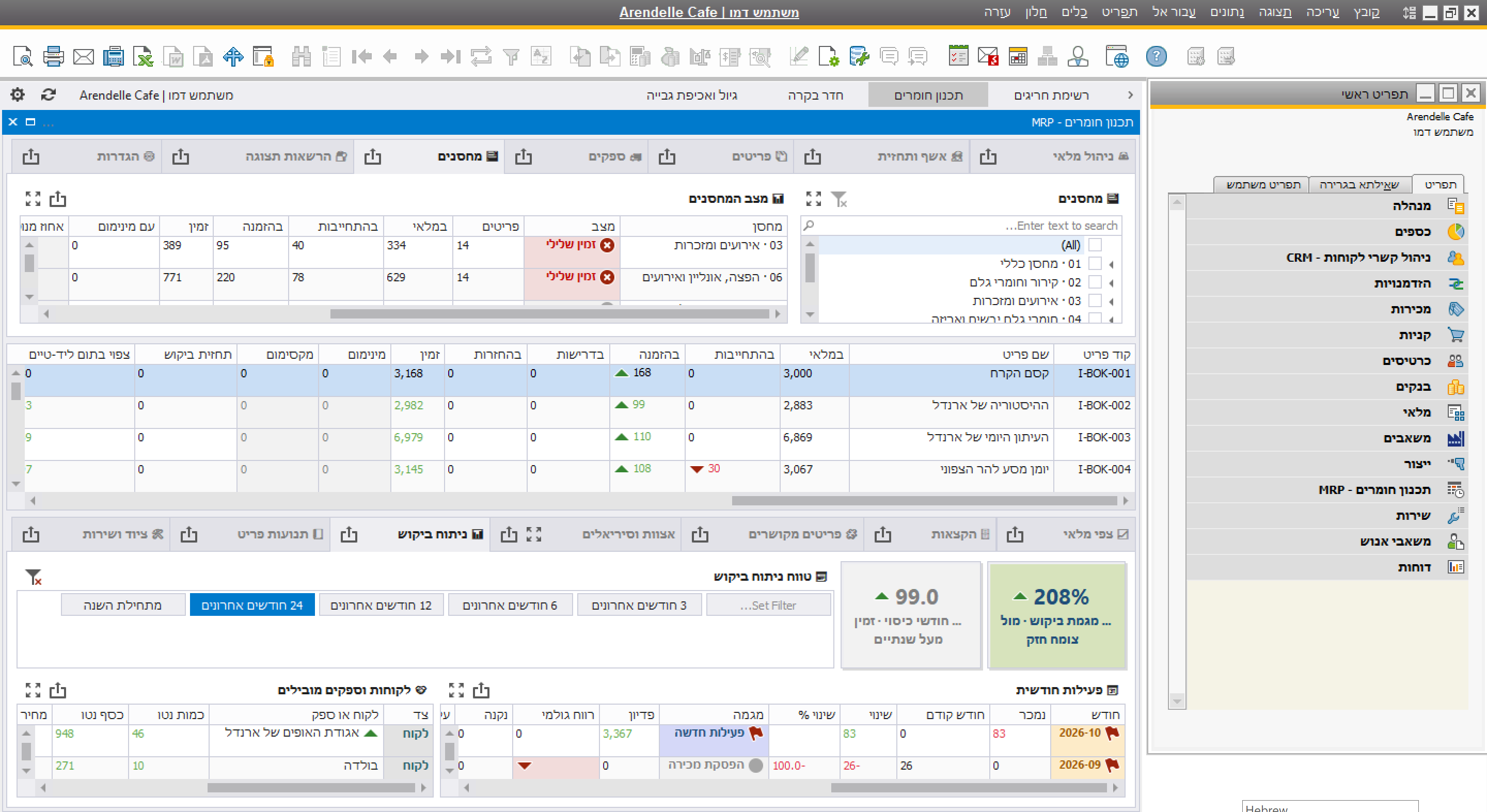Click the funnel filter toolbar icon

[x=511, y=57]
